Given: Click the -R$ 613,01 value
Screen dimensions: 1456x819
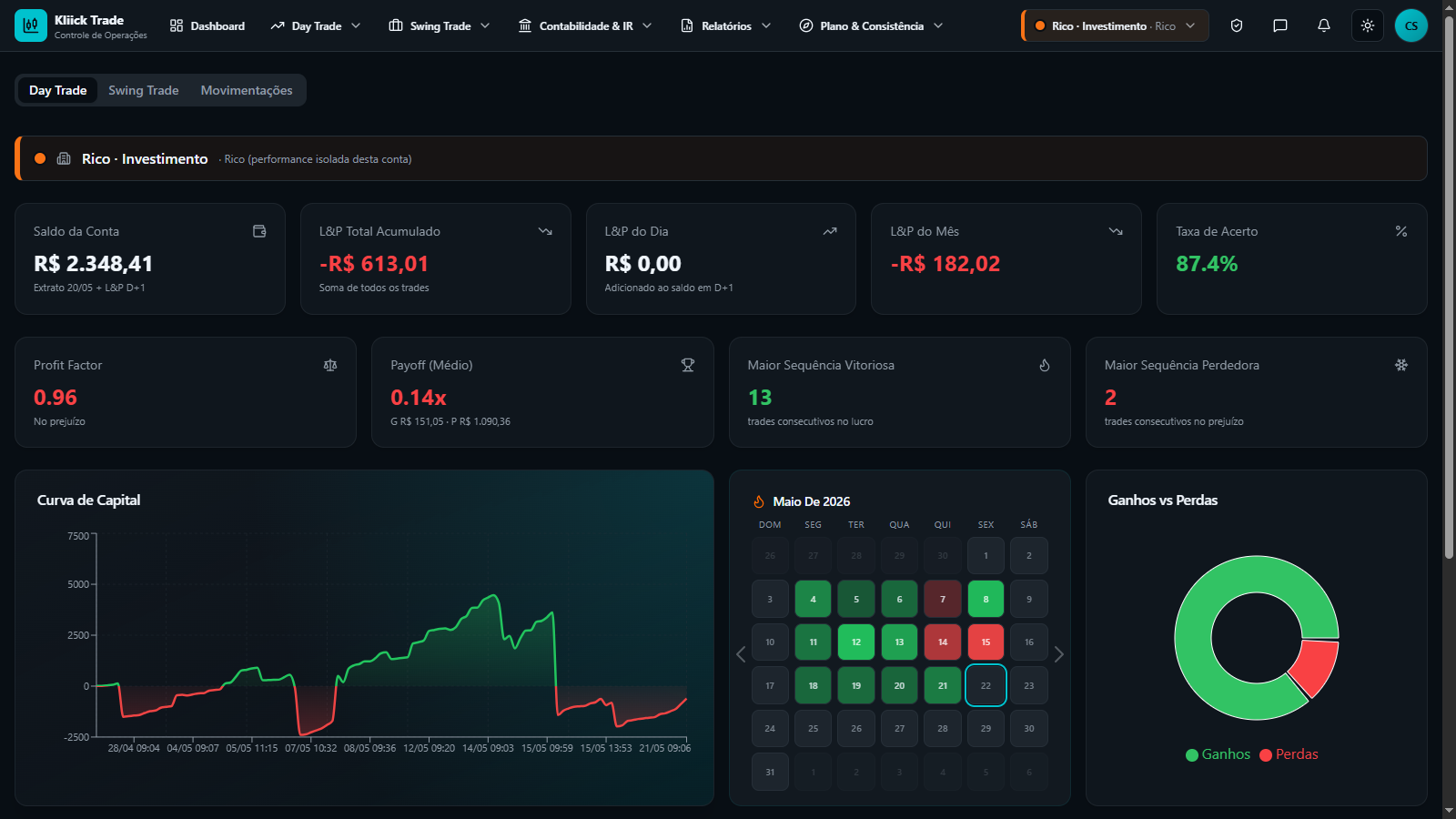Looking at the screenshot, I should click(374, 264).
